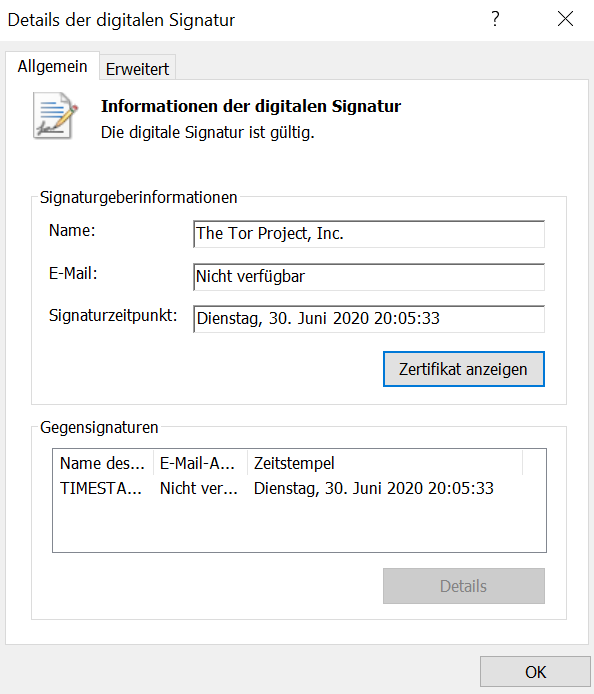Click the Name field with The Tor Project, Inc.
Image resolution: width=594 pixels, height=694 pixels.
tap(369, 234)
